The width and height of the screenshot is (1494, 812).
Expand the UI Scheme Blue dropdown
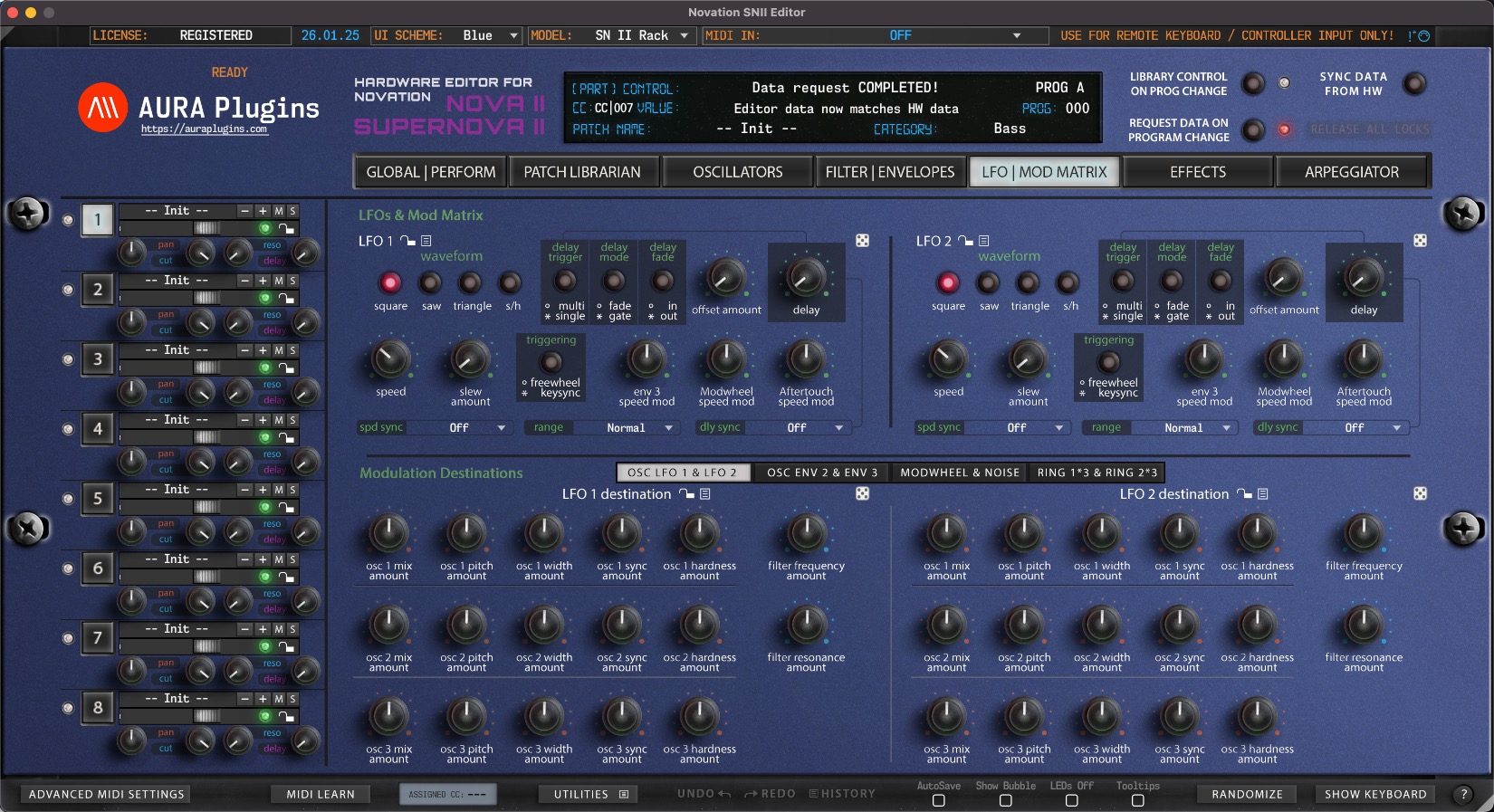(513, 35)
